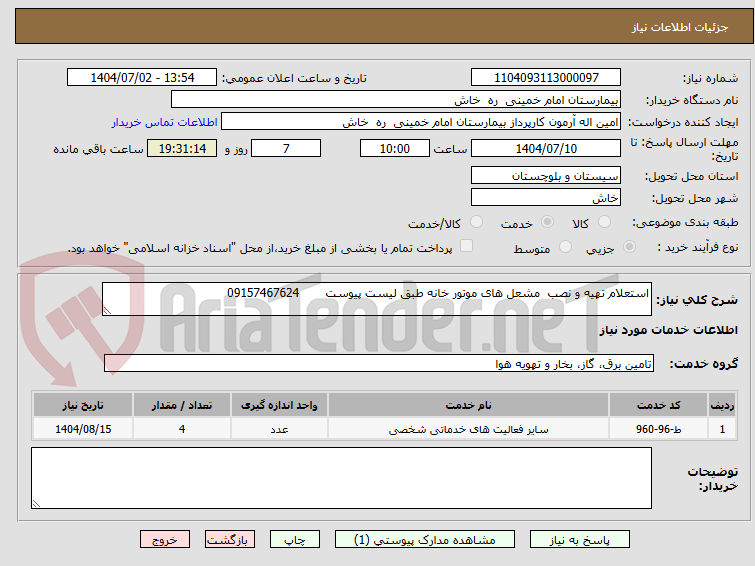The image size is (755, 566).
Task: Click the اطلاعات خدمات مورد نیاز heading
Action: coord(668,330)
